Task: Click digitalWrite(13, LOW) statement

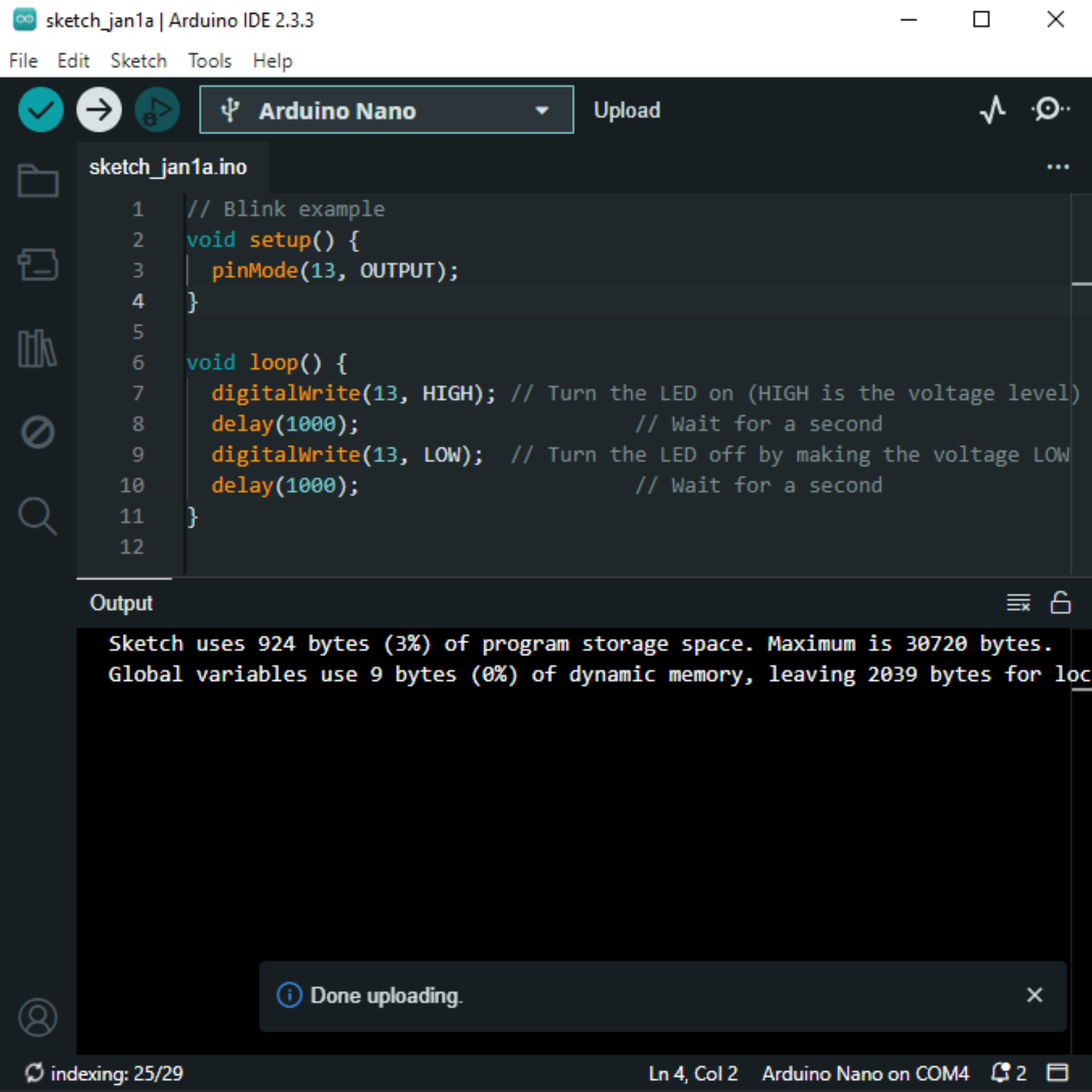Action: click(347, 455)
